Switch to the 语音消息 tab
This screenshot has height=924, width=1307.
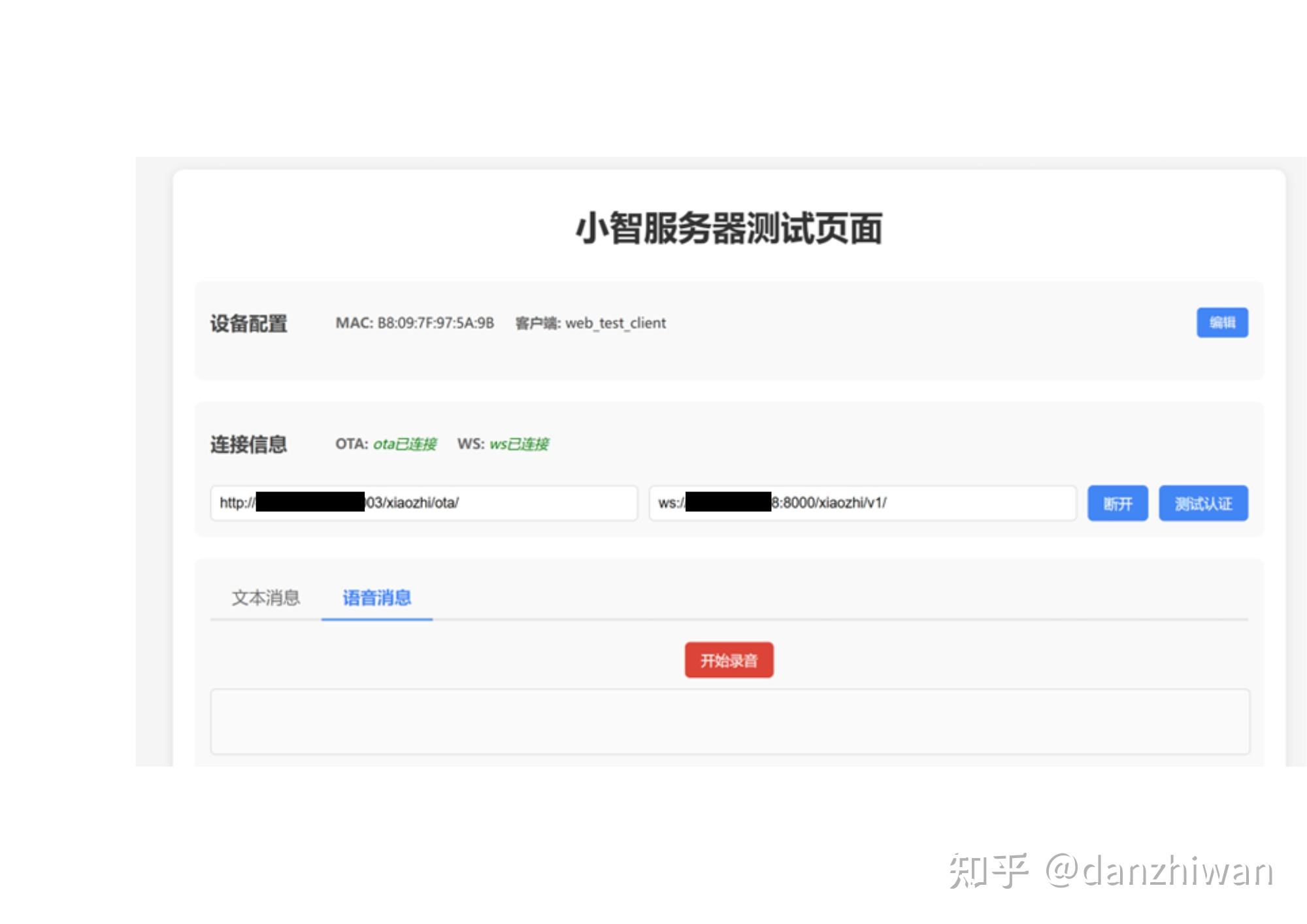(376, 597)
